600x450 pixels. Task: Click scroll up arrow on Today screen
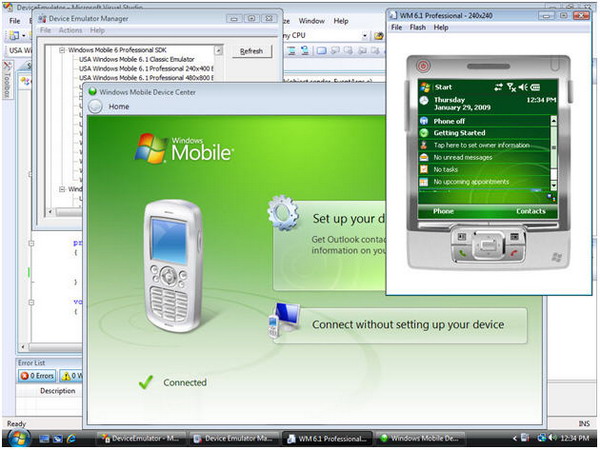click(x=553, y=121)
